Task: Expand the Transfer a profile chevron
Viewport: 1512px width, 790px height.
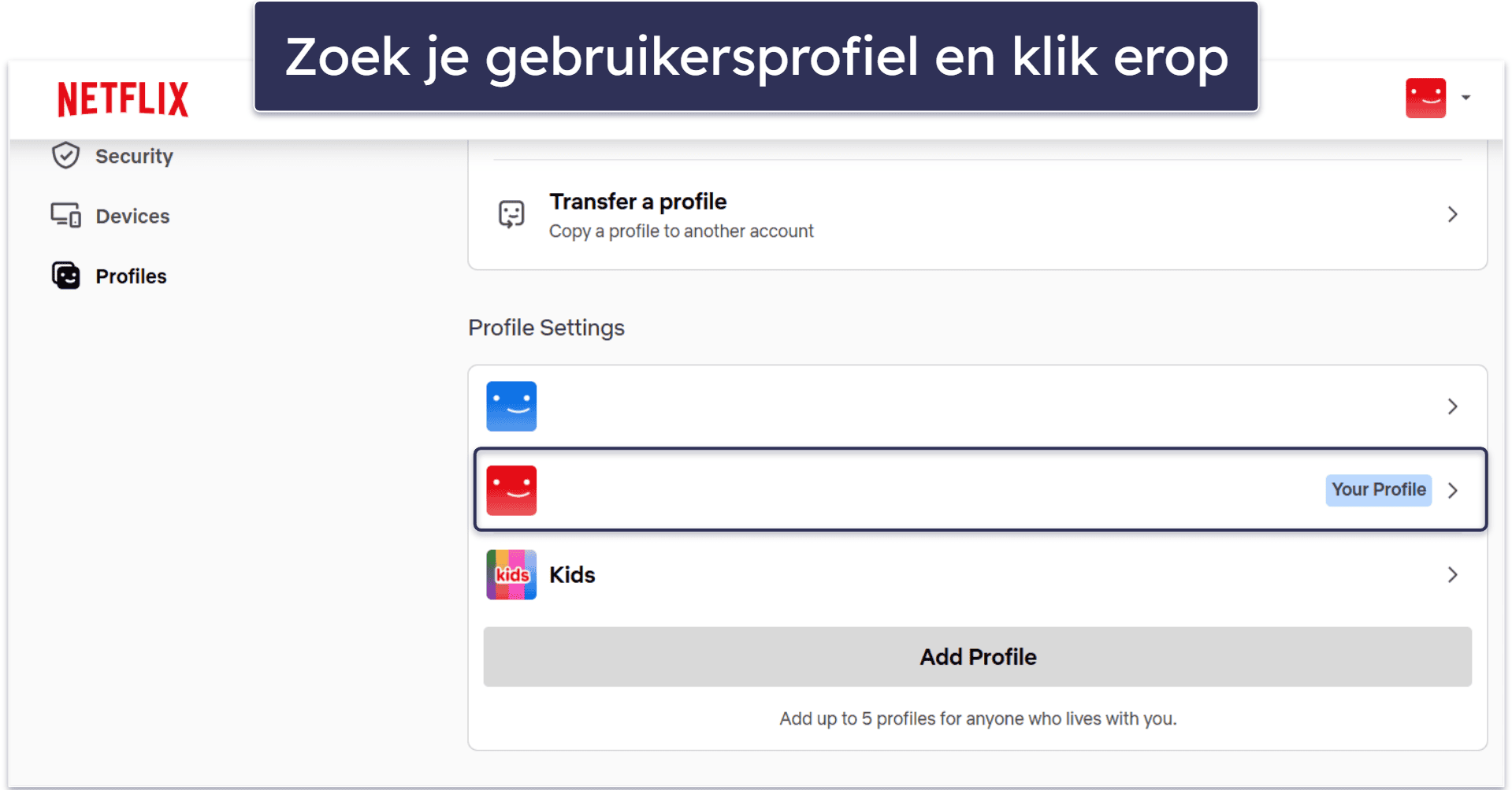Action: pos(1452,214)
